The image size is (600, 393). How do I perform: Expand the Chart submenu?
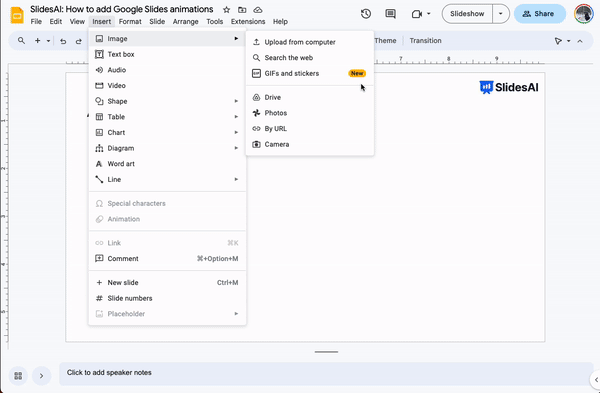[167, 133]
